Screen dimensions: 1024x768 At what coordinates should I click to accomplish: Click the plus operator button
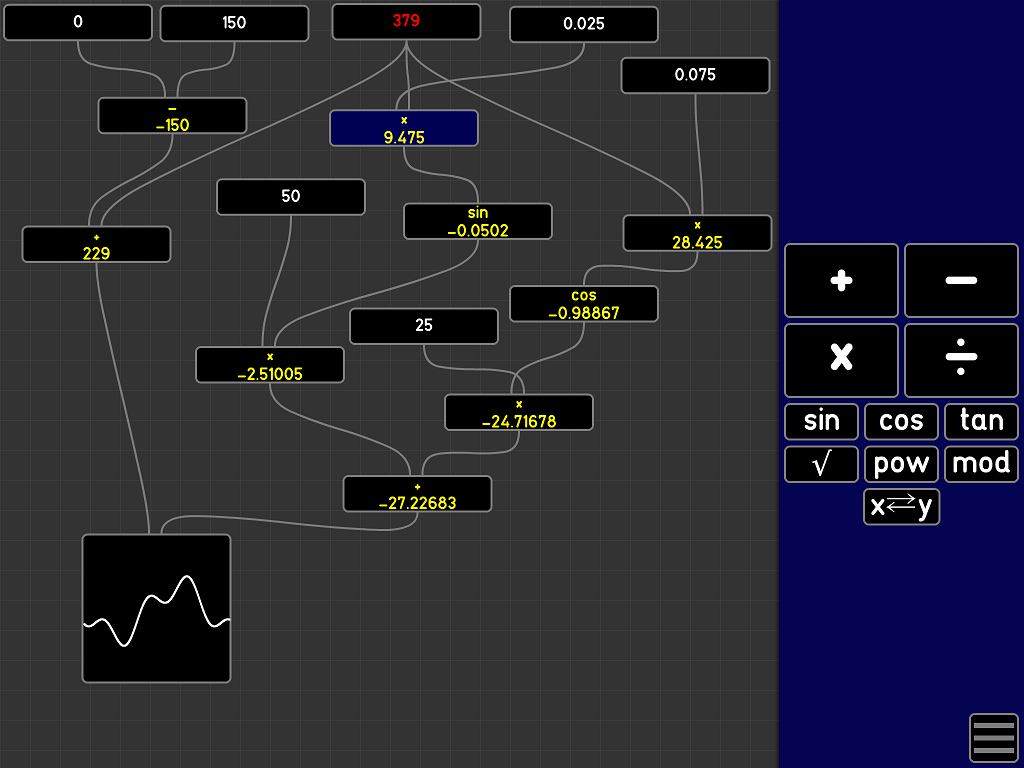pos(841,280)
